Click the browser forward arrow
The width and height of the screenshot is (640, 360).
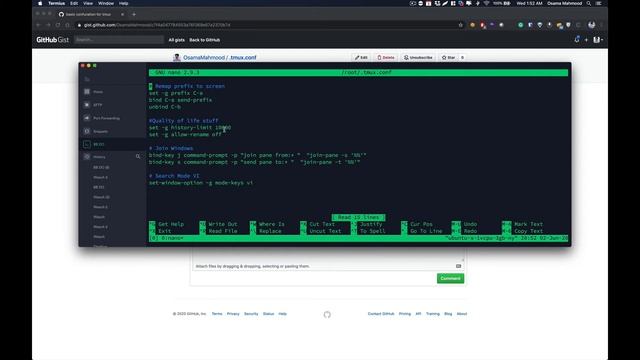(48, 25)
